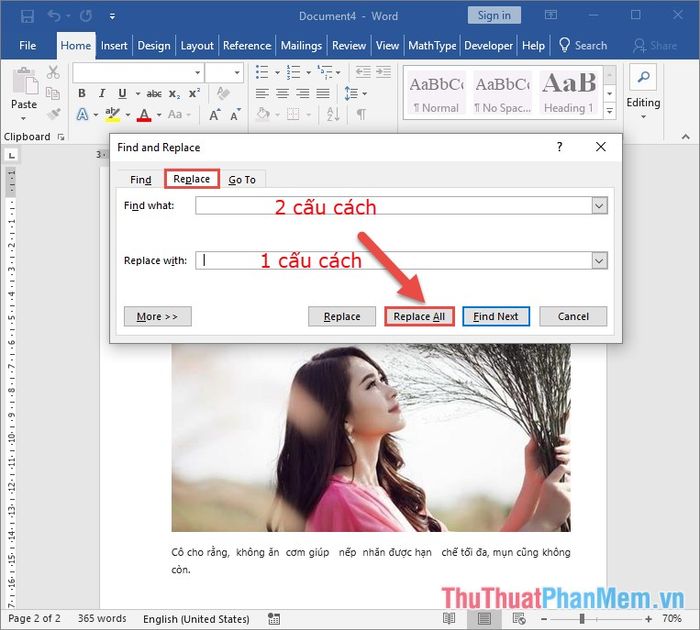Screen dimensions: 700x630
Task: Click the Paste icon in Clipboard
Action: click(x=24, y=90)
